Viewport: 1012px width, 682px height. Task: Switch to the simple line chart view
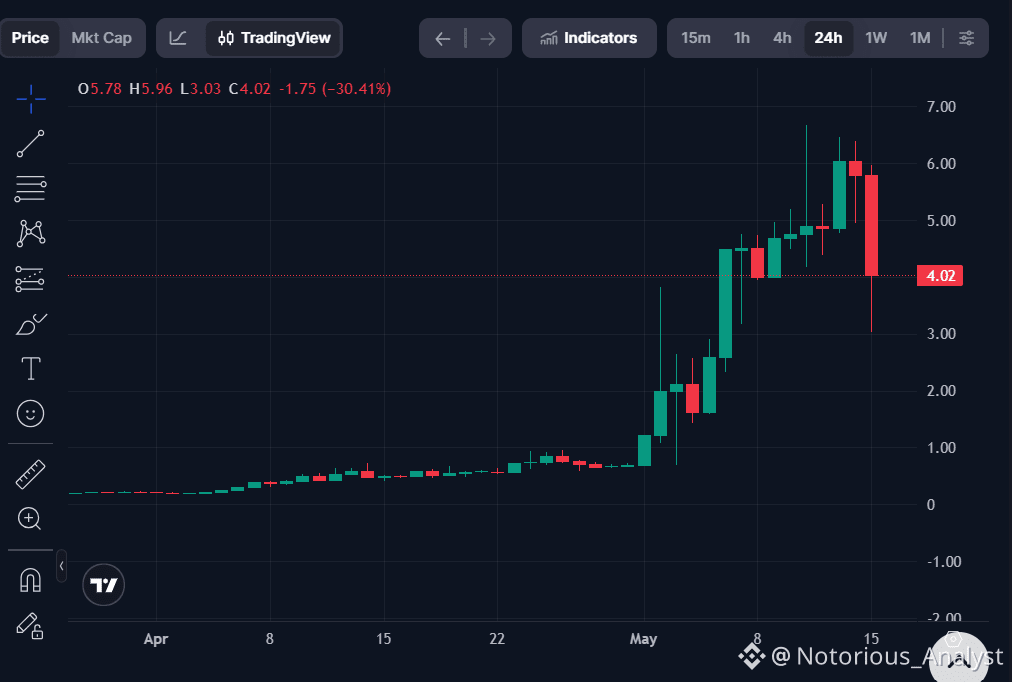tap(178, 38)
